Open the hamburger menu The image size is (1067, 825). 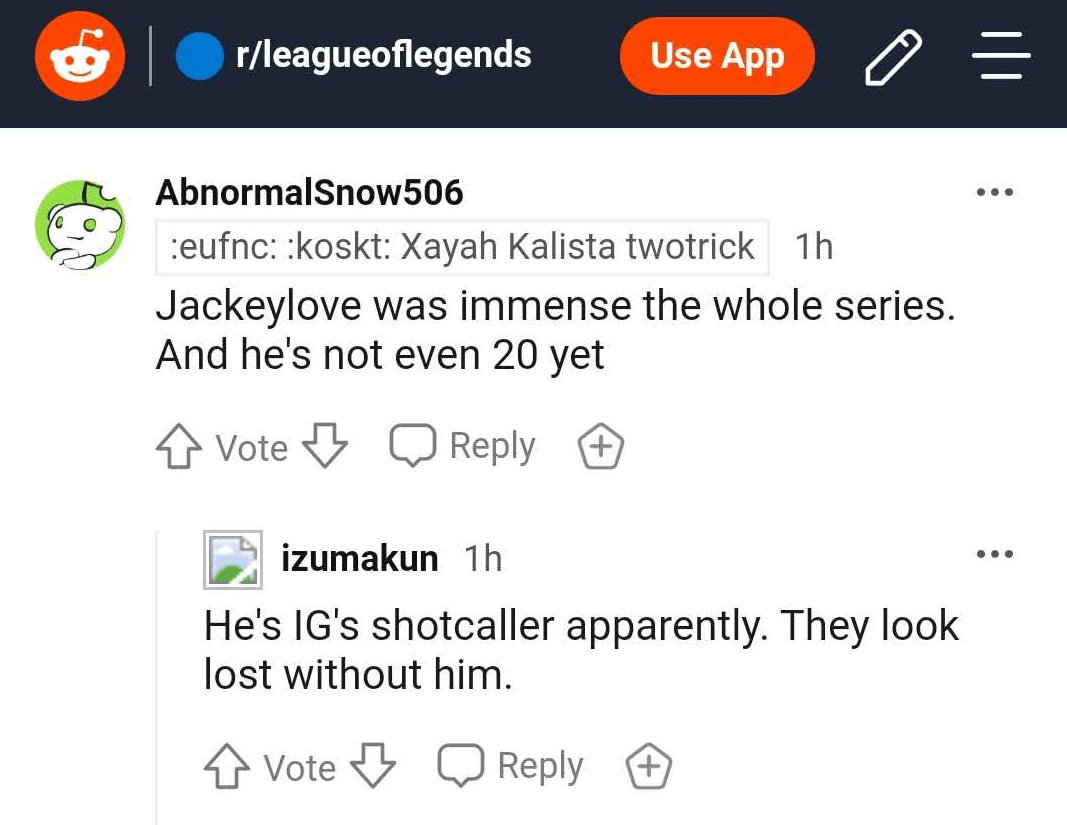coord(1001,57)
